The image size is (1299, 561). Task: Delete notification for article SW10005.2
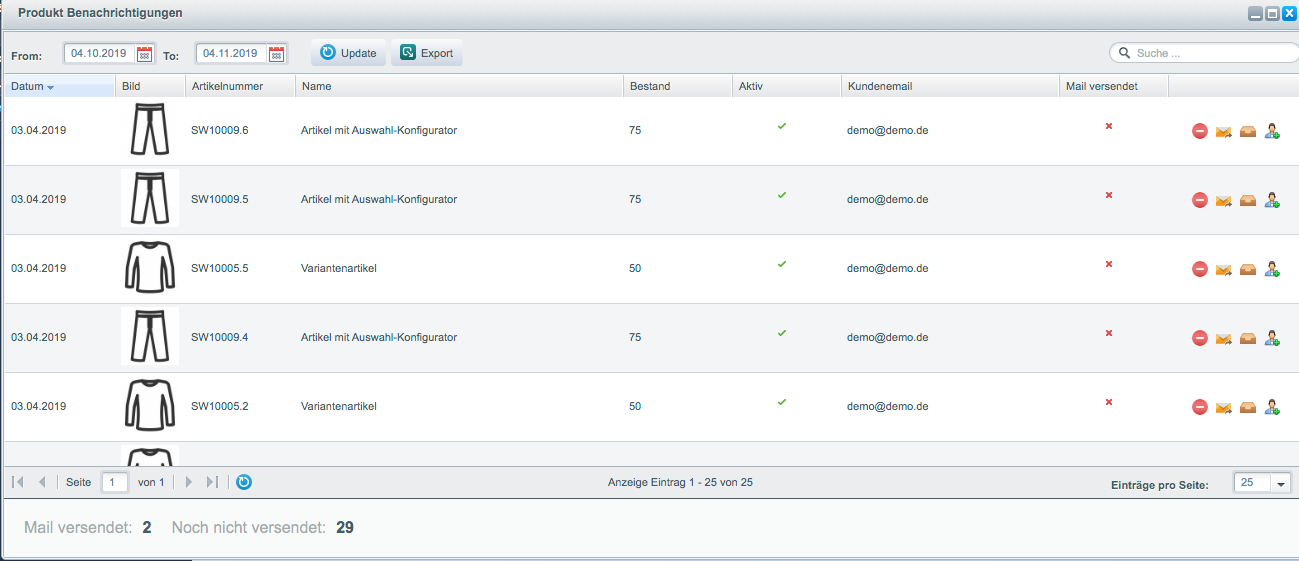tap(1200, 407)
